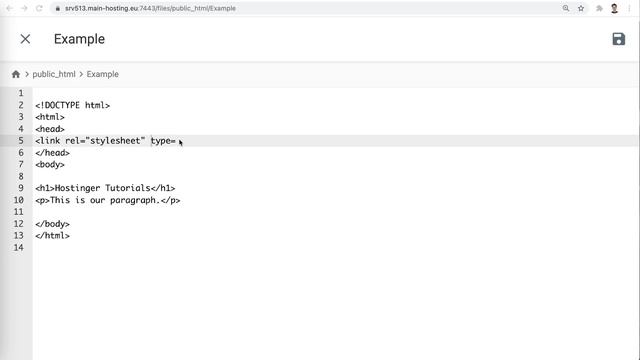640x360 pixels.
Task: Reload the page
Action: [x=39, y=8]
